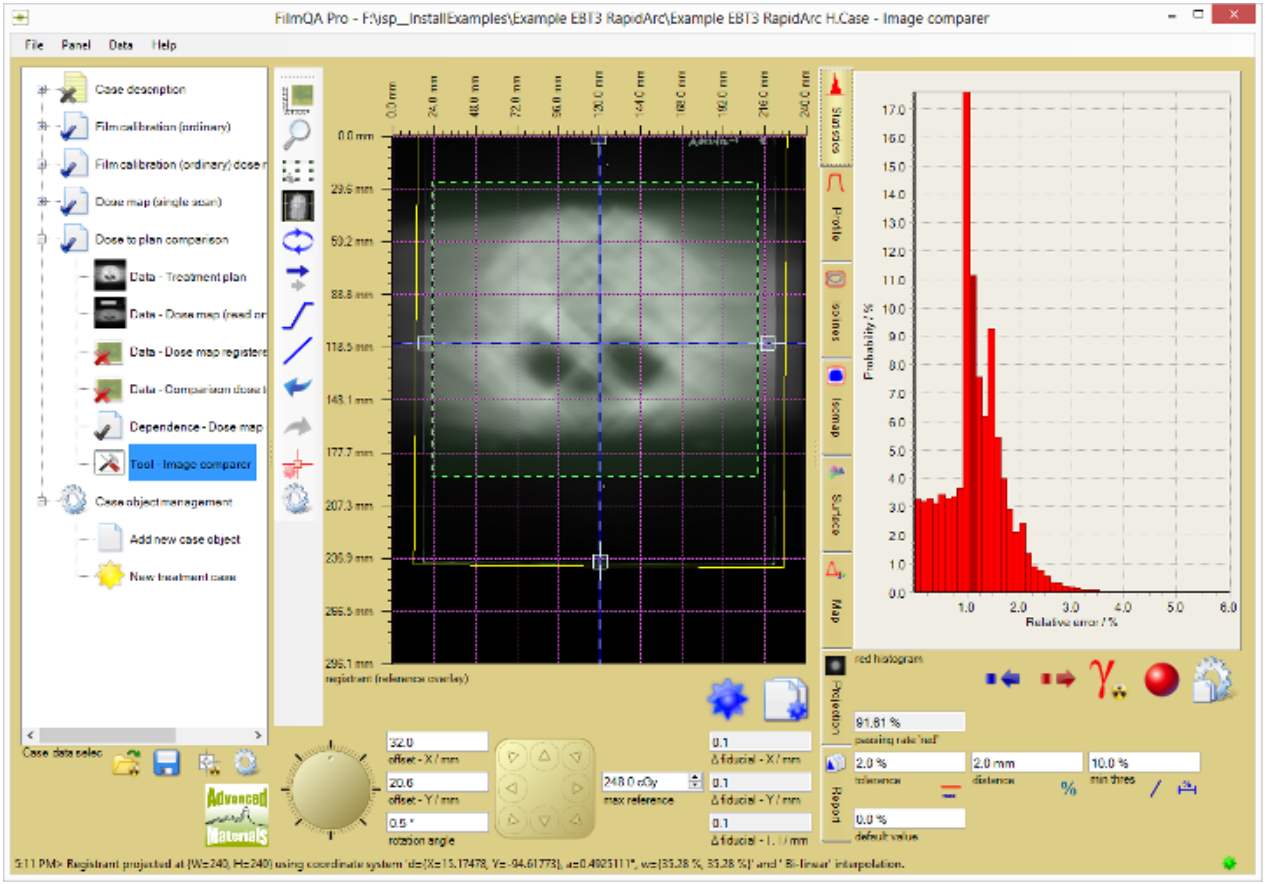
Task: Click the rotation angle input field
Action: (x=436, y=822)
